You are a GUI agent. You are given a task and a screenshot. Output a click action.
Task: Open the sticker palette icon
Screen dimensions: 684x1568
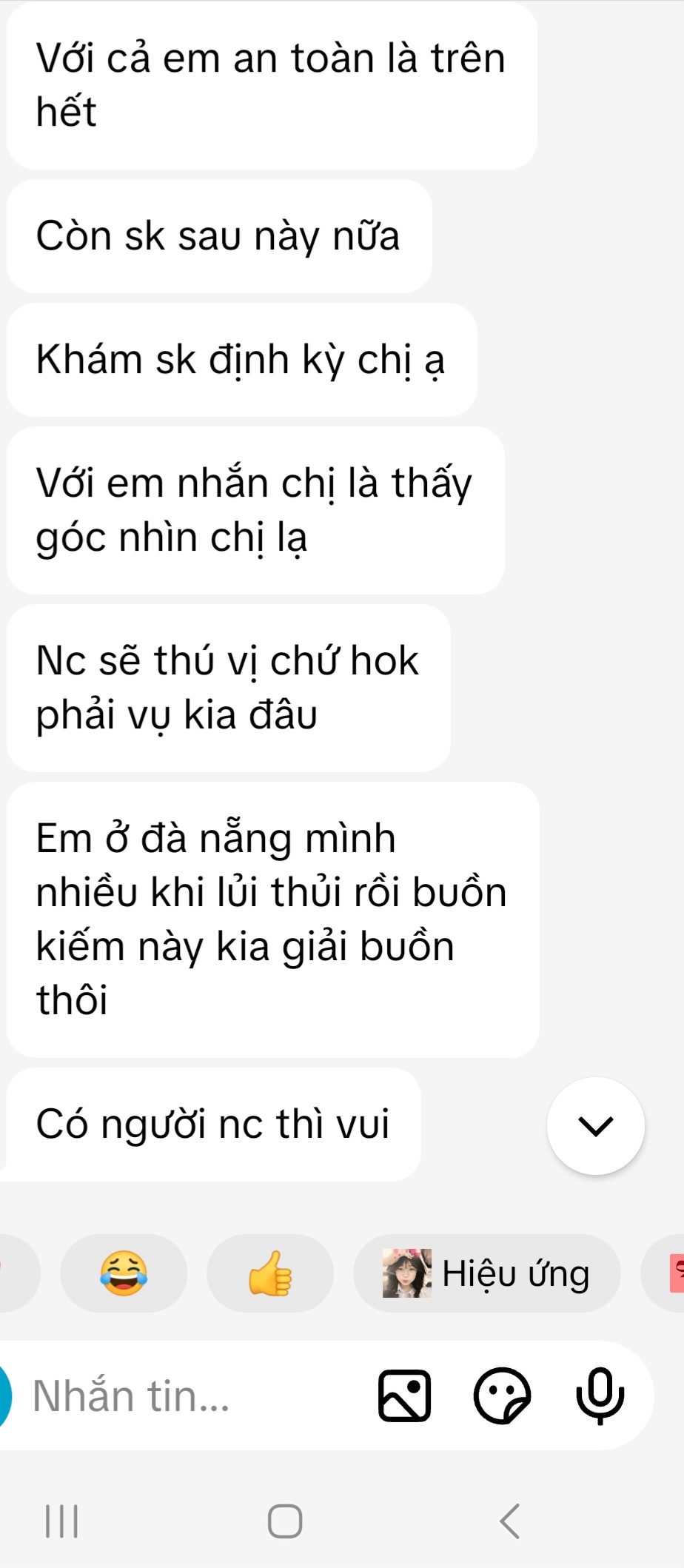[503, 1396]
